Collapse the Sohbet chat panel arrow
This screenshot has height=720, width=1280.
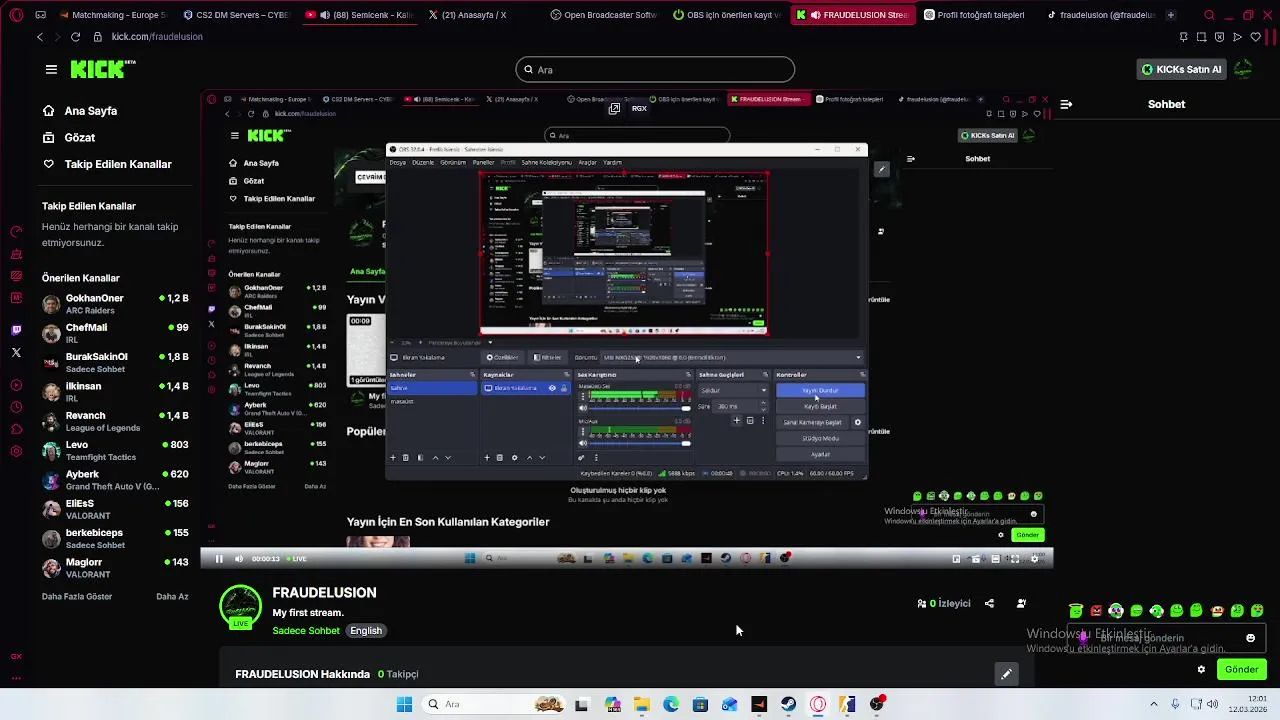click(x=1066, y=104)
